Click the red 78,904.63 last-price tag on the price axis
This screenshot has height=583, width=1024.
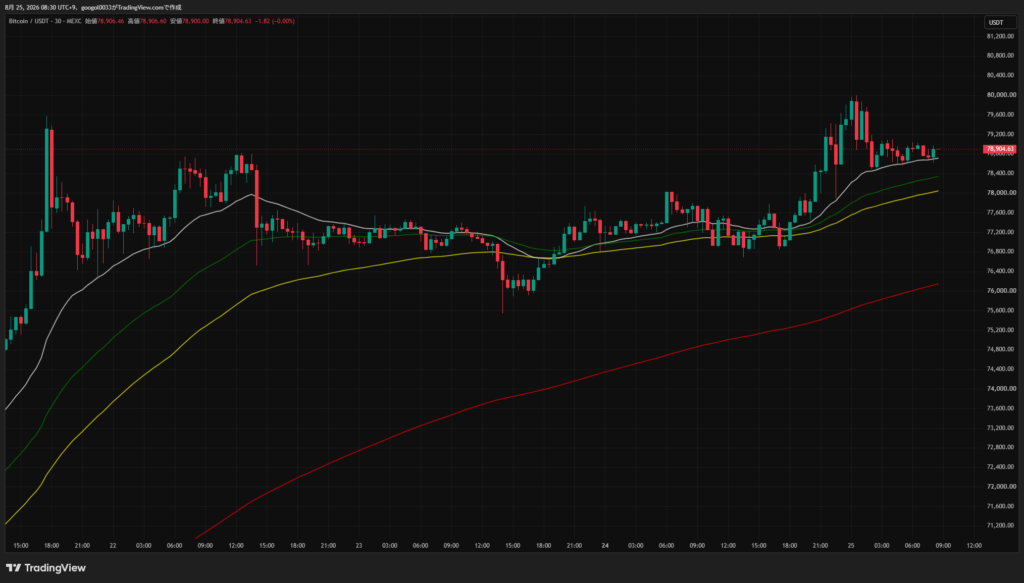tap(1000, 149)
